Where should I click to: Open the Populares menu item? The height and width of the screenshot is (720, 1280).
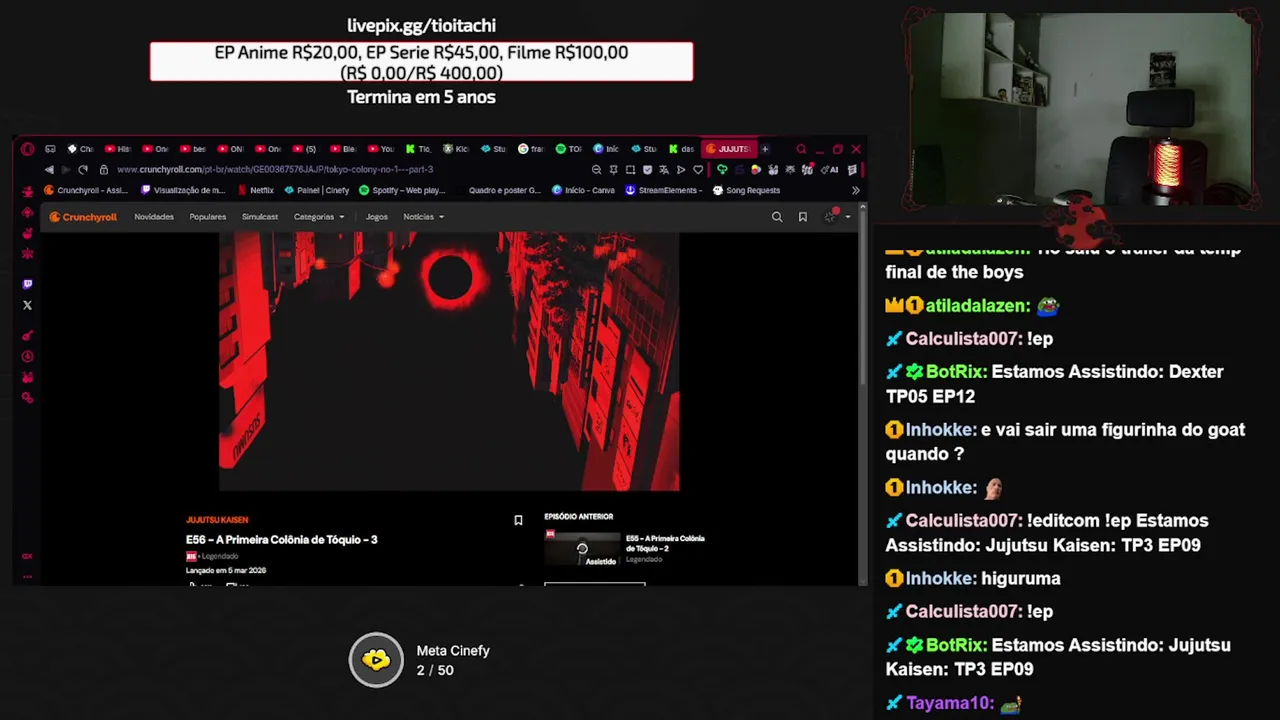point(208,217)
